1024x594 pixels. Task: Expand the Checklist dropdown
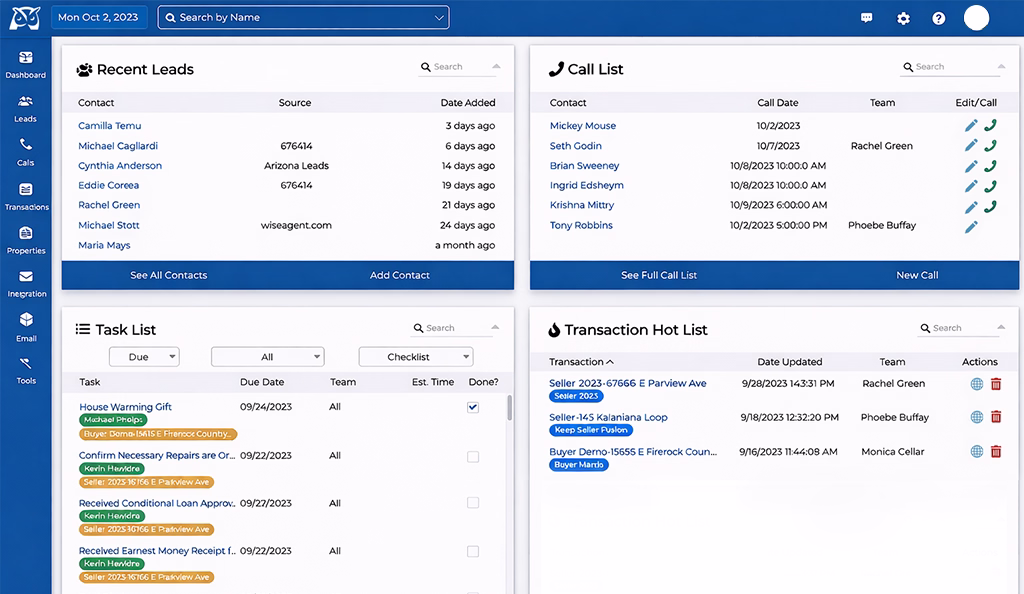coord(415,356)
